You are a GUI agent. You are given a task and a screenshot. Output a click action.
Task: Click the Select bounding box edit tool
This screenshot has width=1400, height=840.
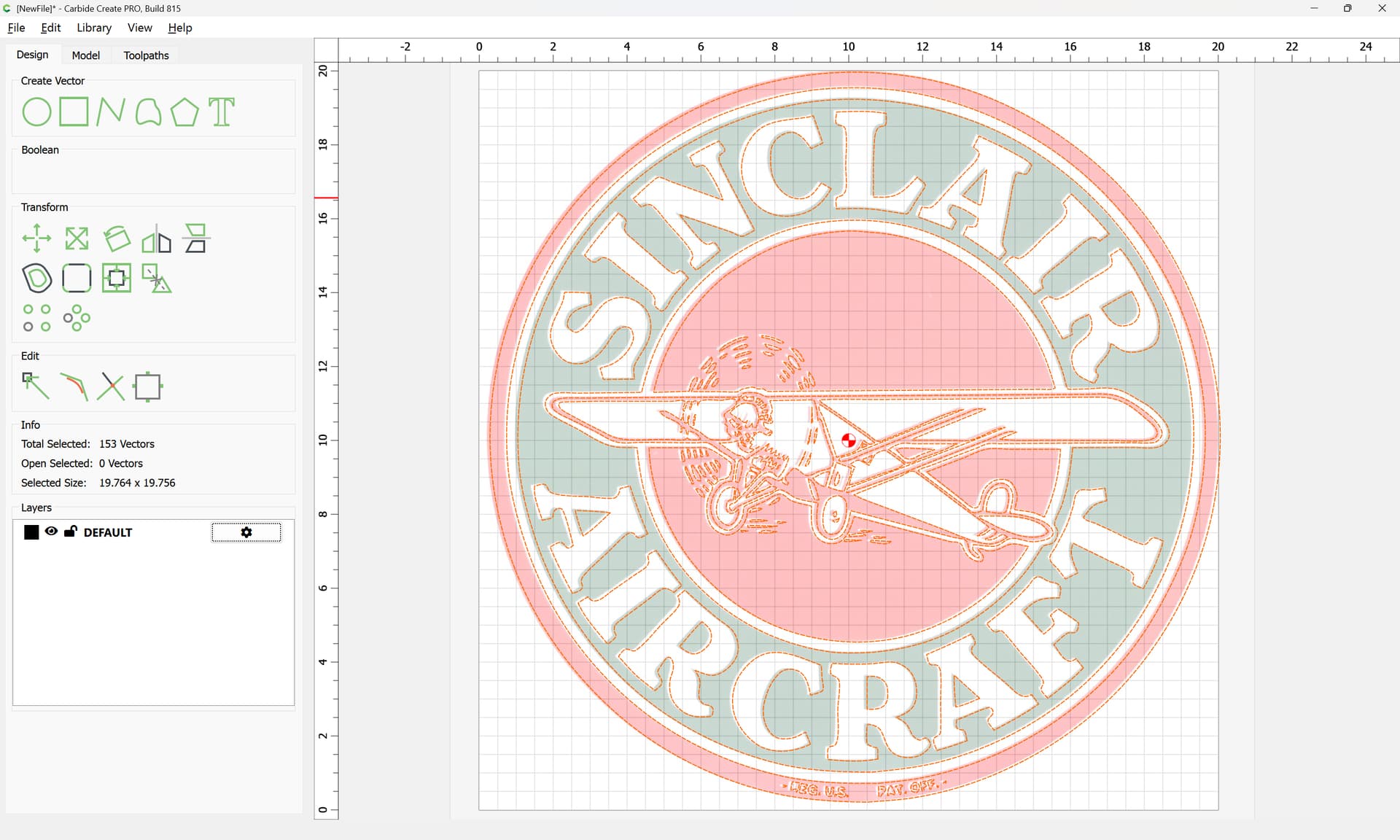(148, 386)
